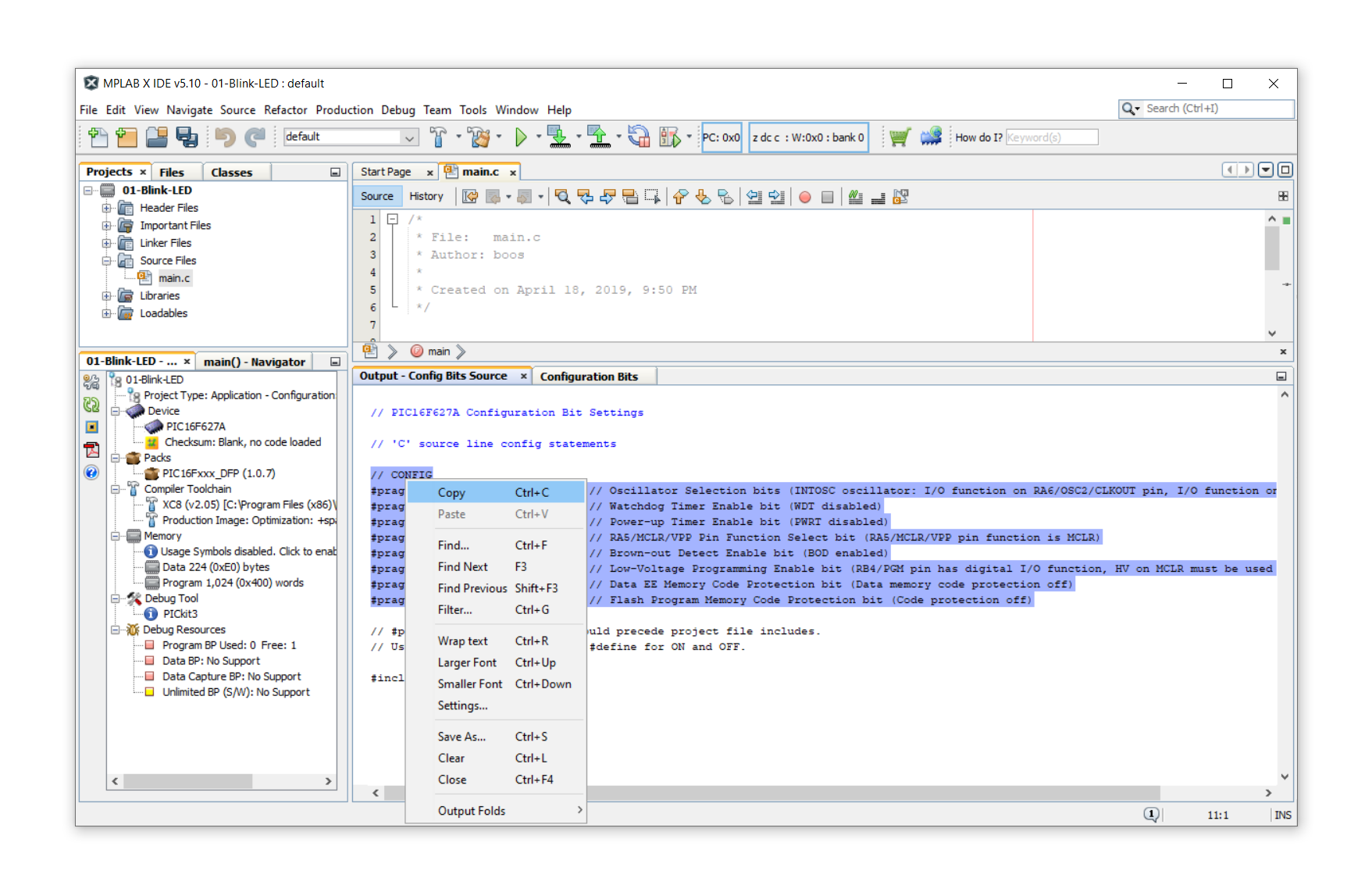Click Usage Symbols disabled link in dashboard
The height and width of the screenshot is (896, 1372).
click(248, 552)
